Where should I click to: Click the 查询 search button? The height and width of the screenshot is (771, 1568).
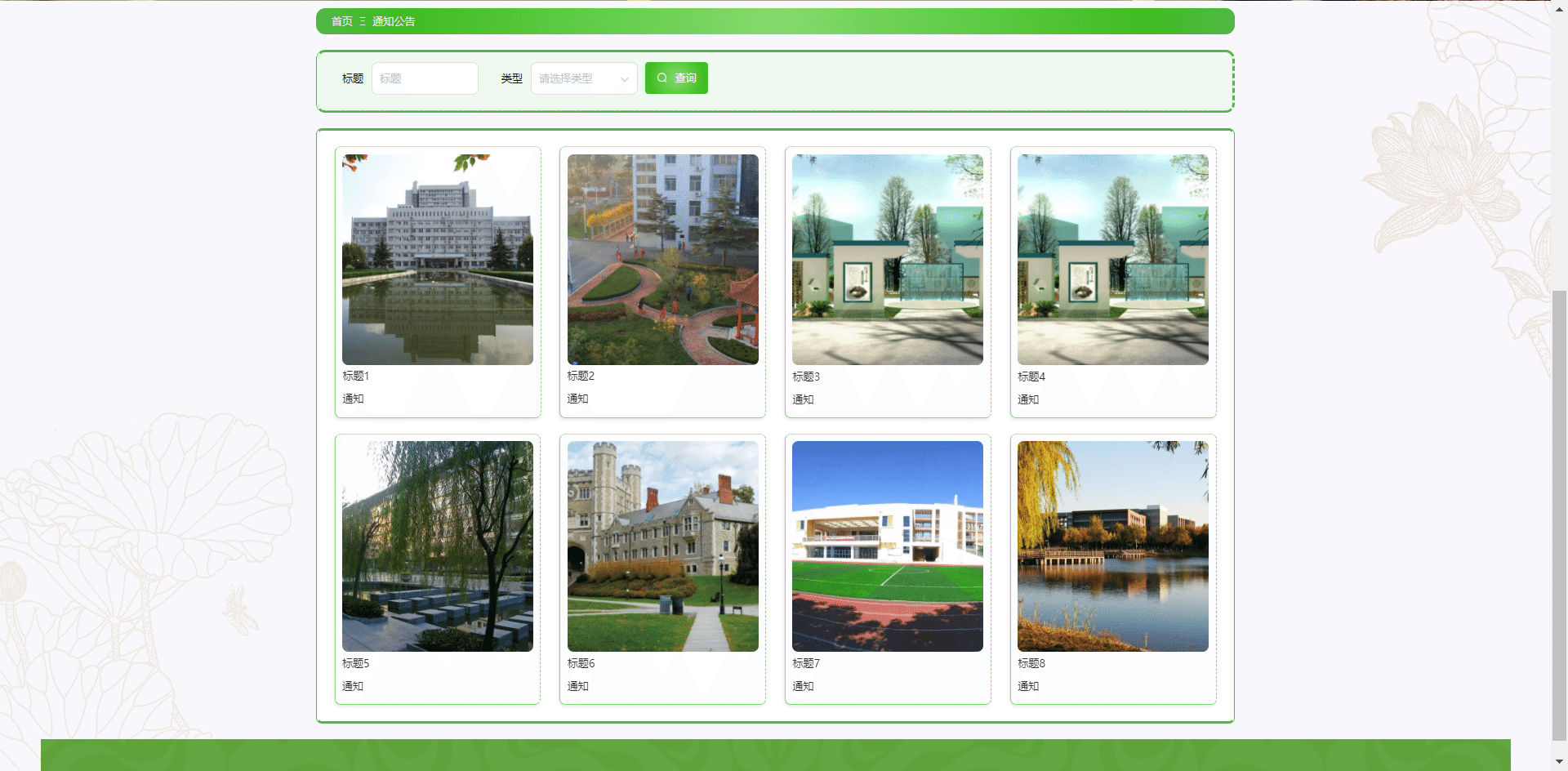coord(676,78)
